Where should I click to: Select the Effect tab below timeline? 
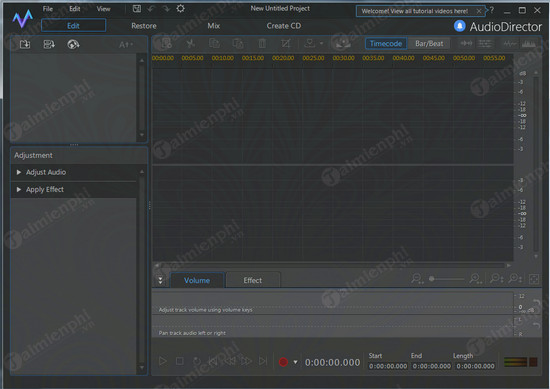tap(253, 280)
